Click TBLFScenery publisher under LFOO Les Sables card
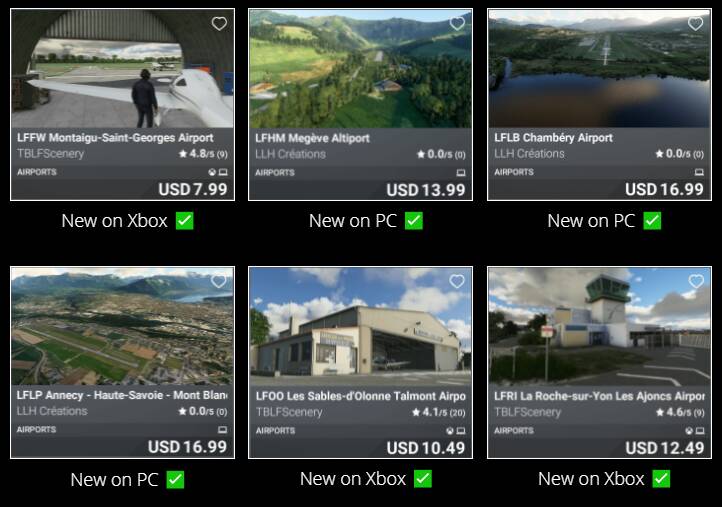 289,412
